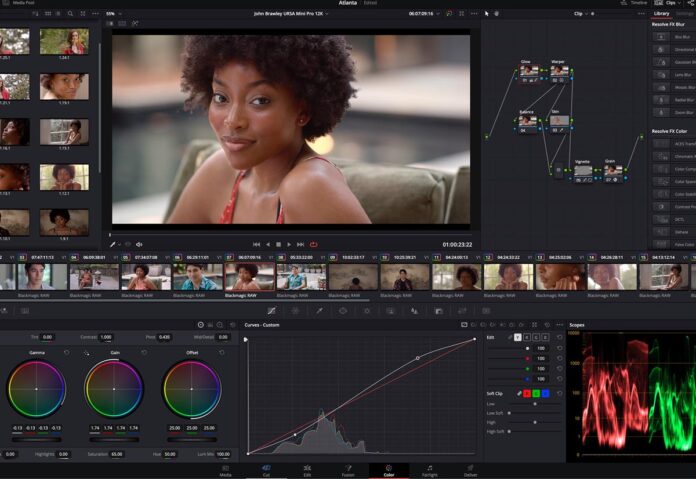Open the 3D palette icon

486,311
